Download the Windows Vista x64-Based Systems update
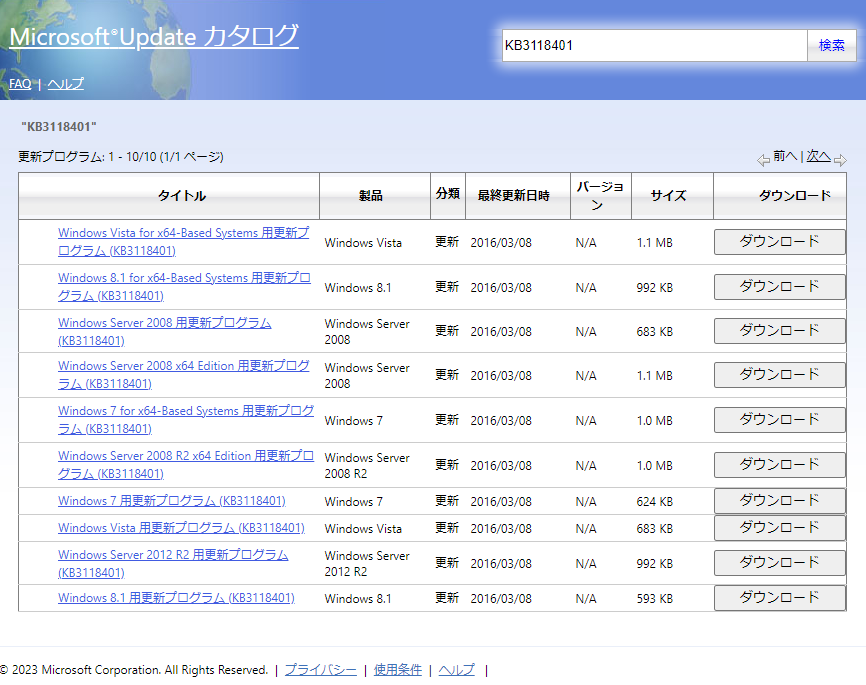 (779, 242)
